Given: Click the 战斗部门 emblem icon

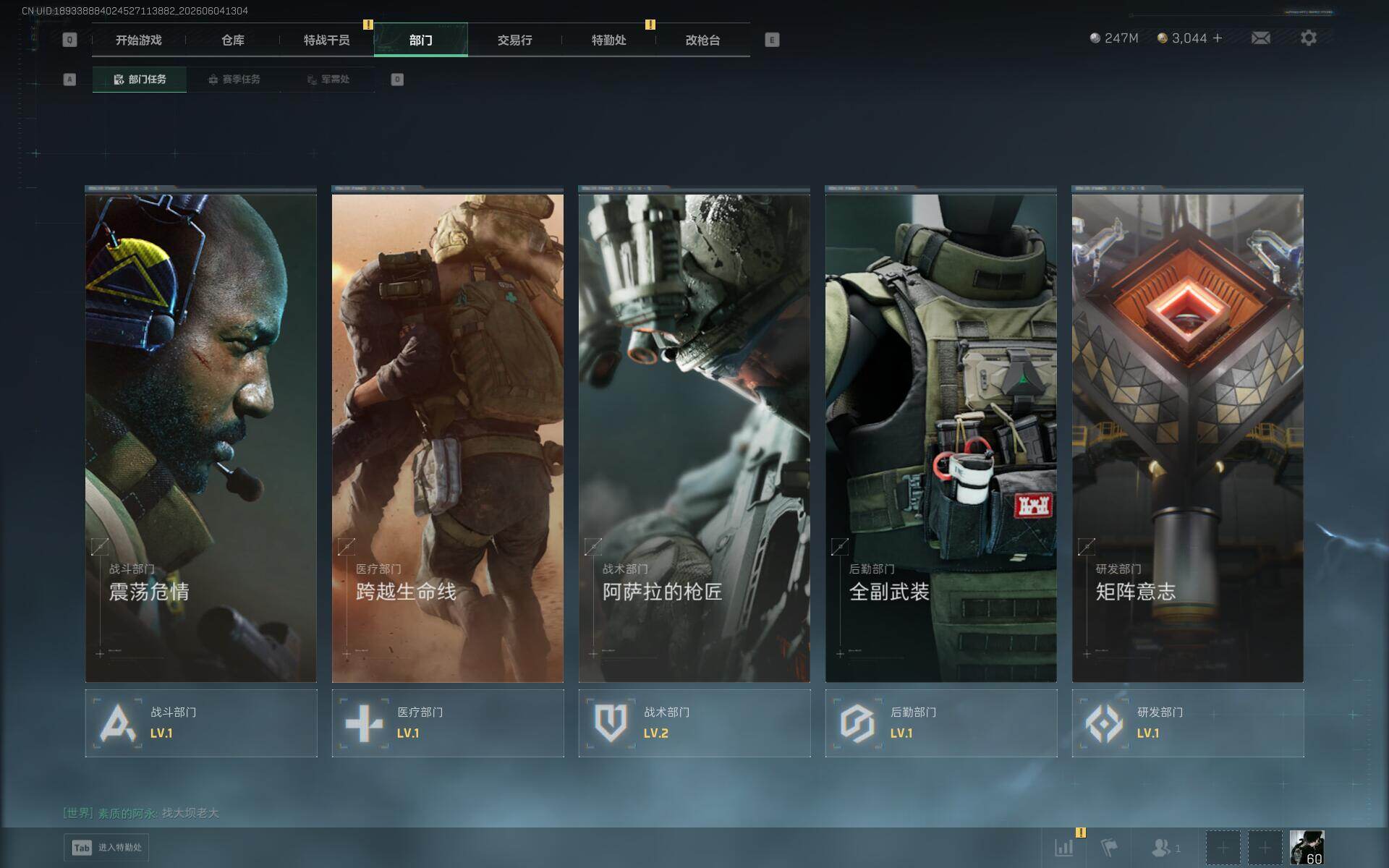Looking at the screenshot, I should (x=117, y=723).
